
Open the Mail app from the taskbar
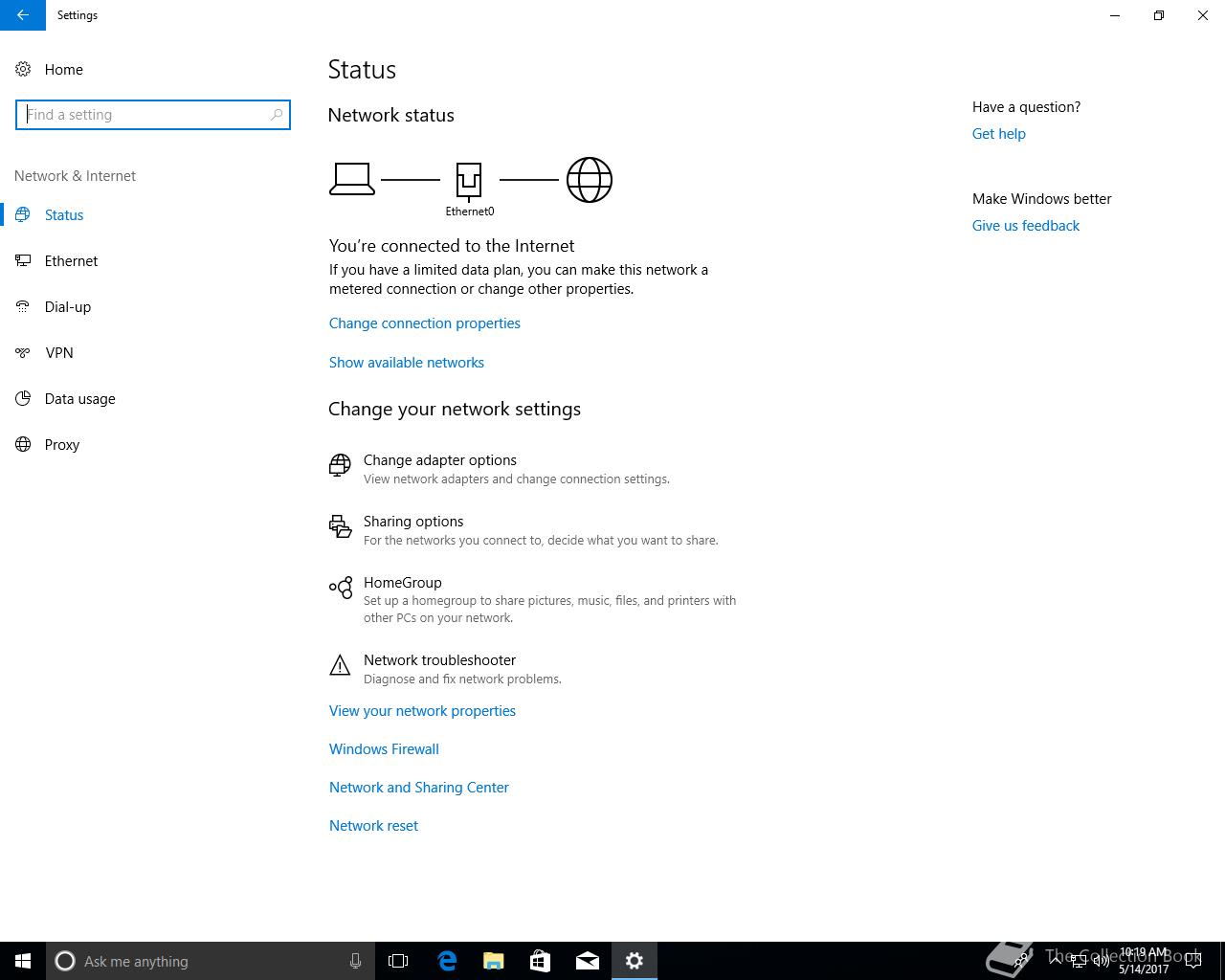point(588,961)
